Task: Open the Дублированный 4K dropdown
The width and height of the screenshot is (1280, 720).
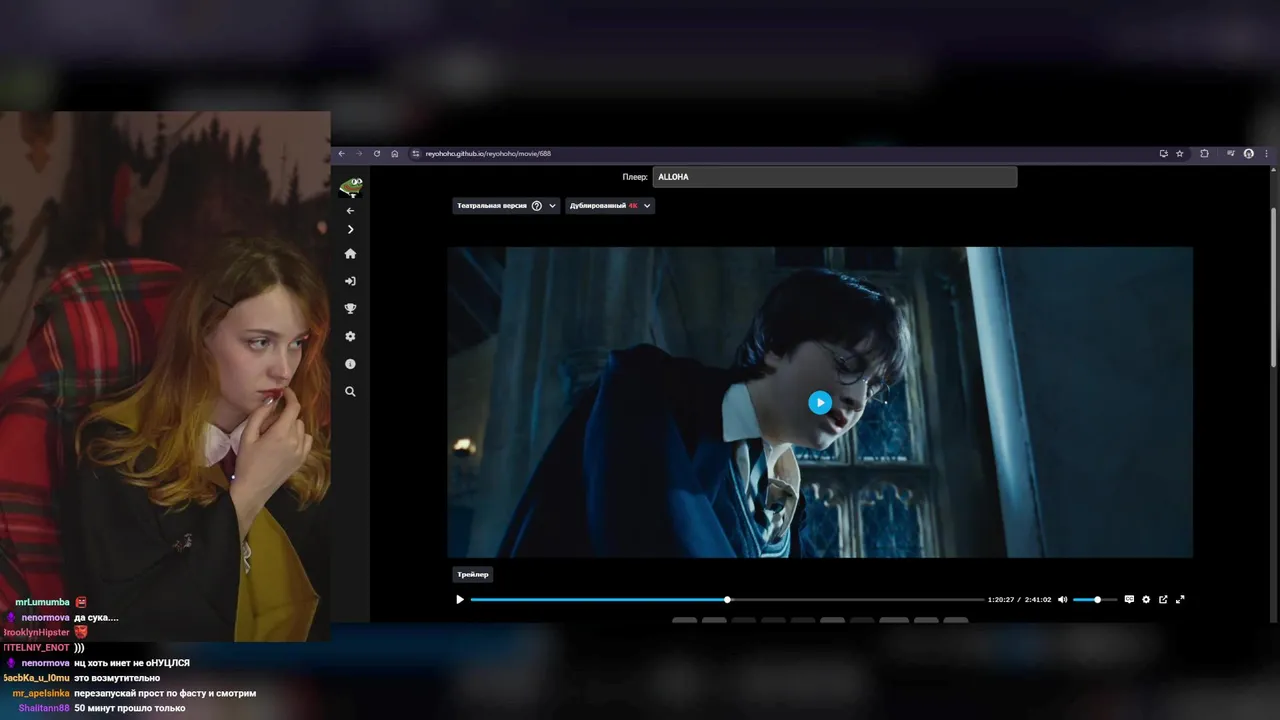Action: [610, 206]
